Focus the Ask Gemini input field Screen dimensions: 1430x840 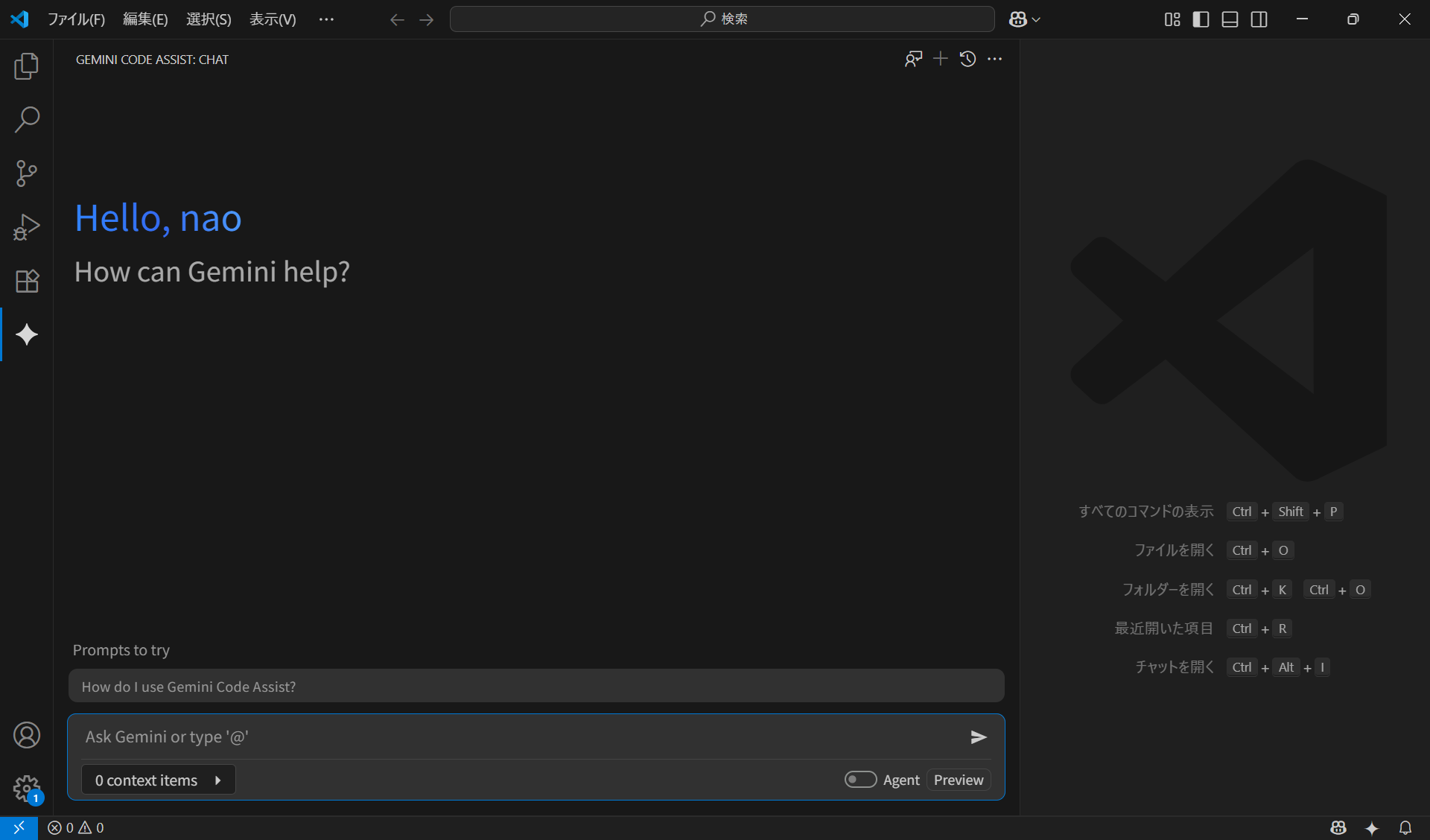pos(521,736)
